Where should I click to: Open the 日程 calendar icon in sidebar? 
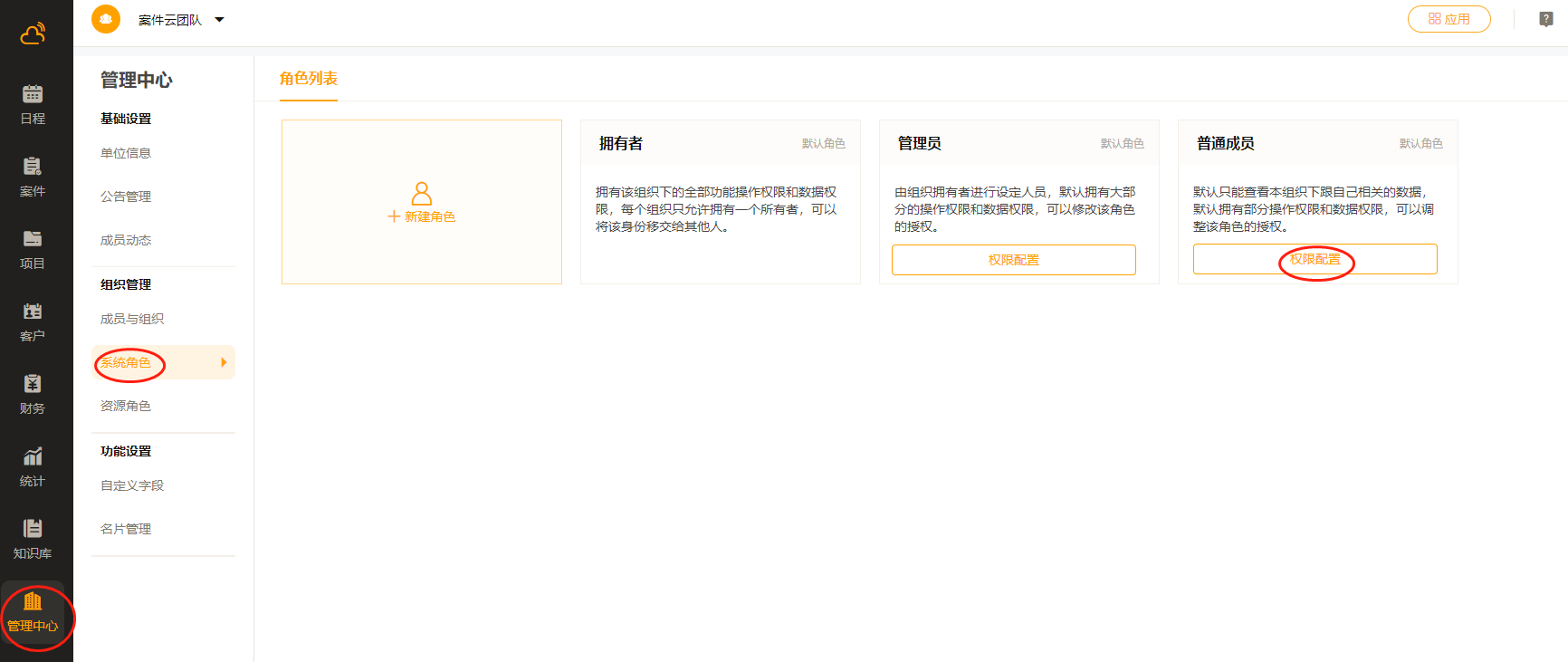(33, 94)
